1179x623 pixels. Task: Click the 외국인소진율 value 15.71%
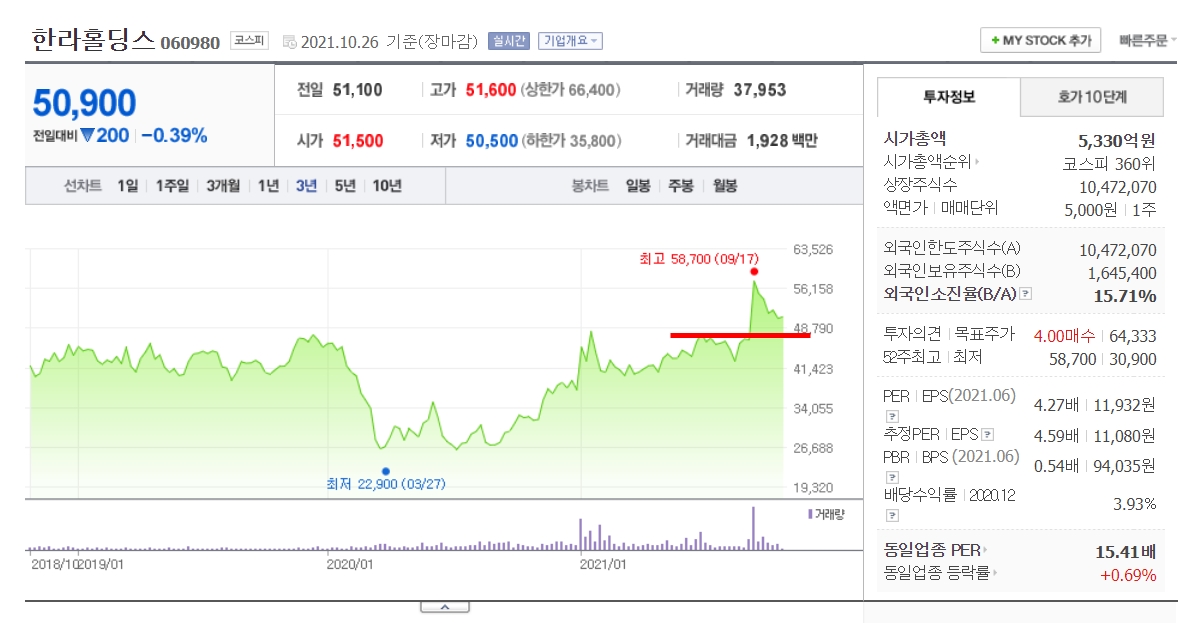tap(1125, 296)
